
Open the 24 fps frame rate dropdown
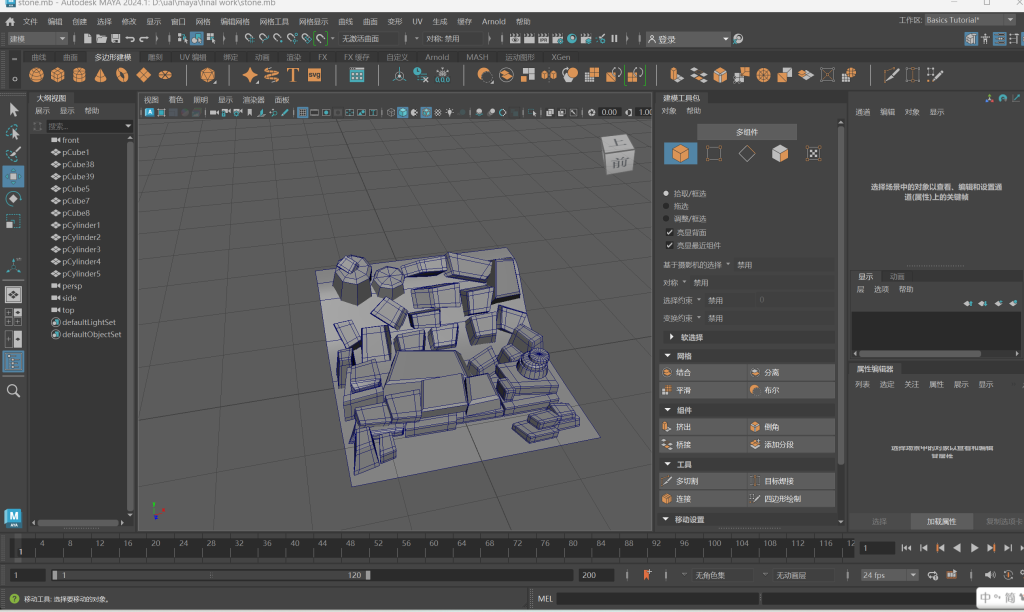point(889,575)
